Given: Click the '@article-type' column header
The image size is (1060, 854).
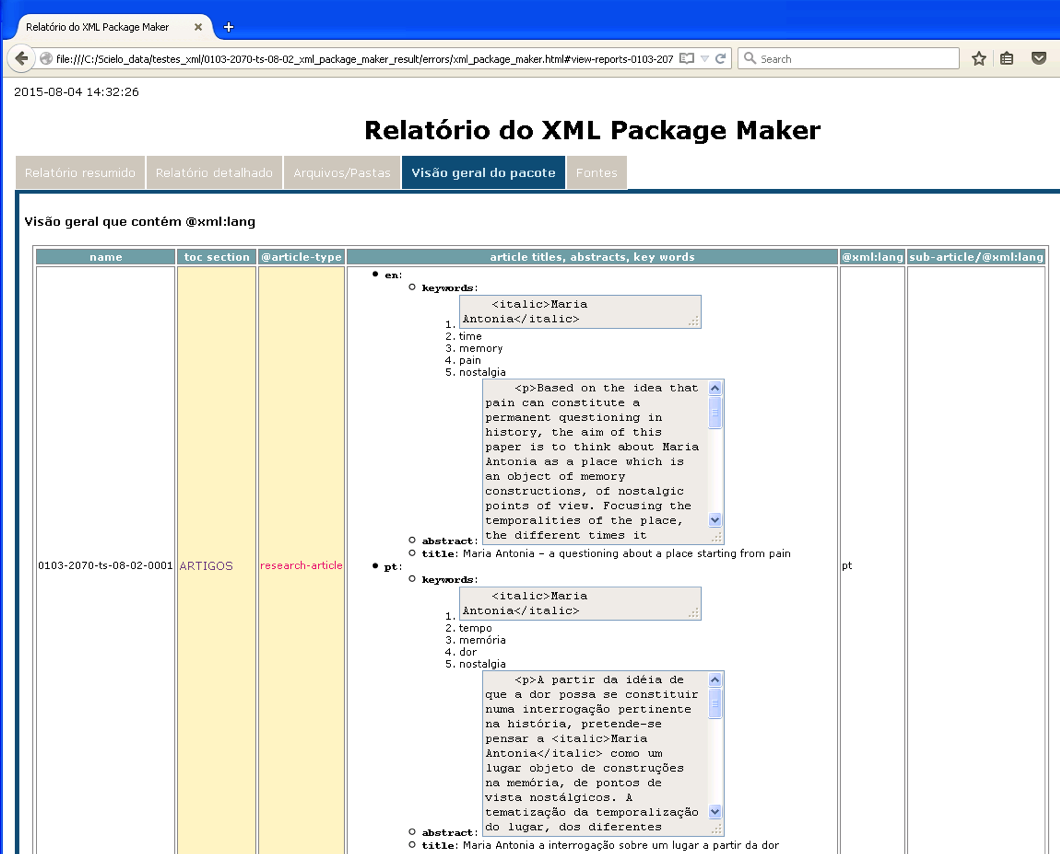Looking at the screenshot, I should (302, 257).
